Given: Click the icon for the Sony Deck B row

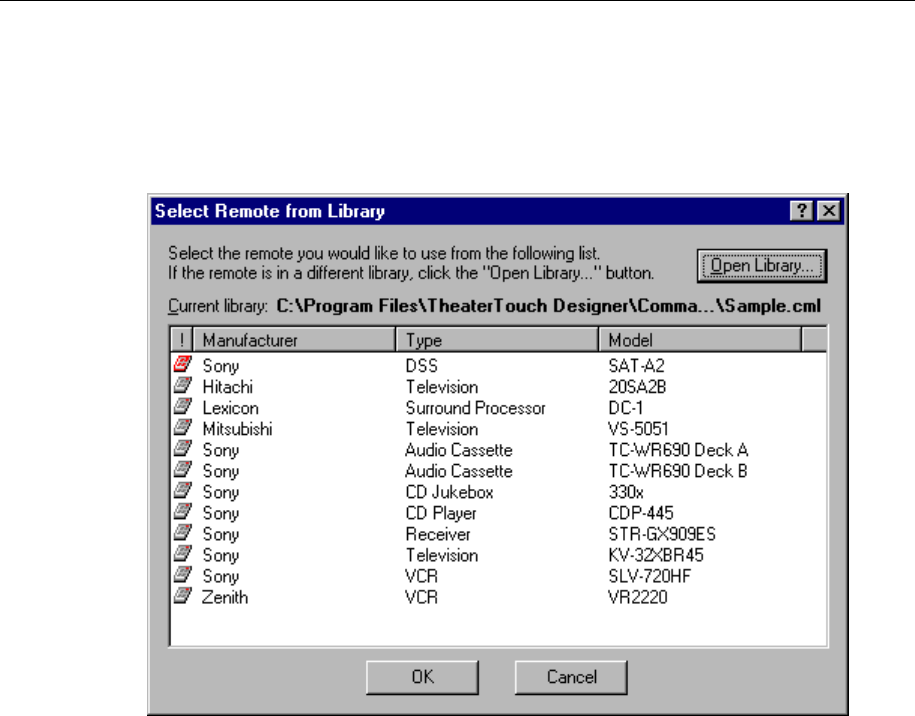Looking at the screenshot, I should pyautogui.click(x=183, y=469).
